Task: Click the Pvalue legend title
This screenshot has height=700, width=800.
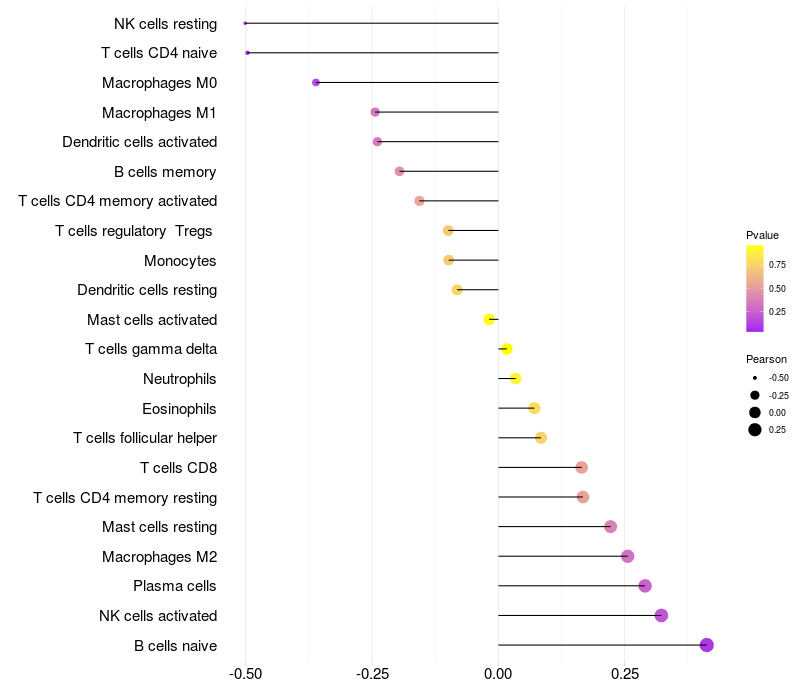Action: [x=762, y=235]
